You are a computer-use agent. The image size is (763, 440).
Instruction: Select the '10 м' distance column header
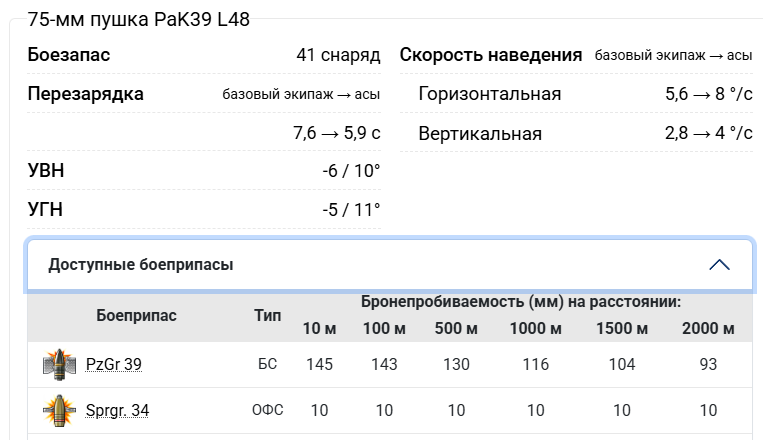coord(319,329)
